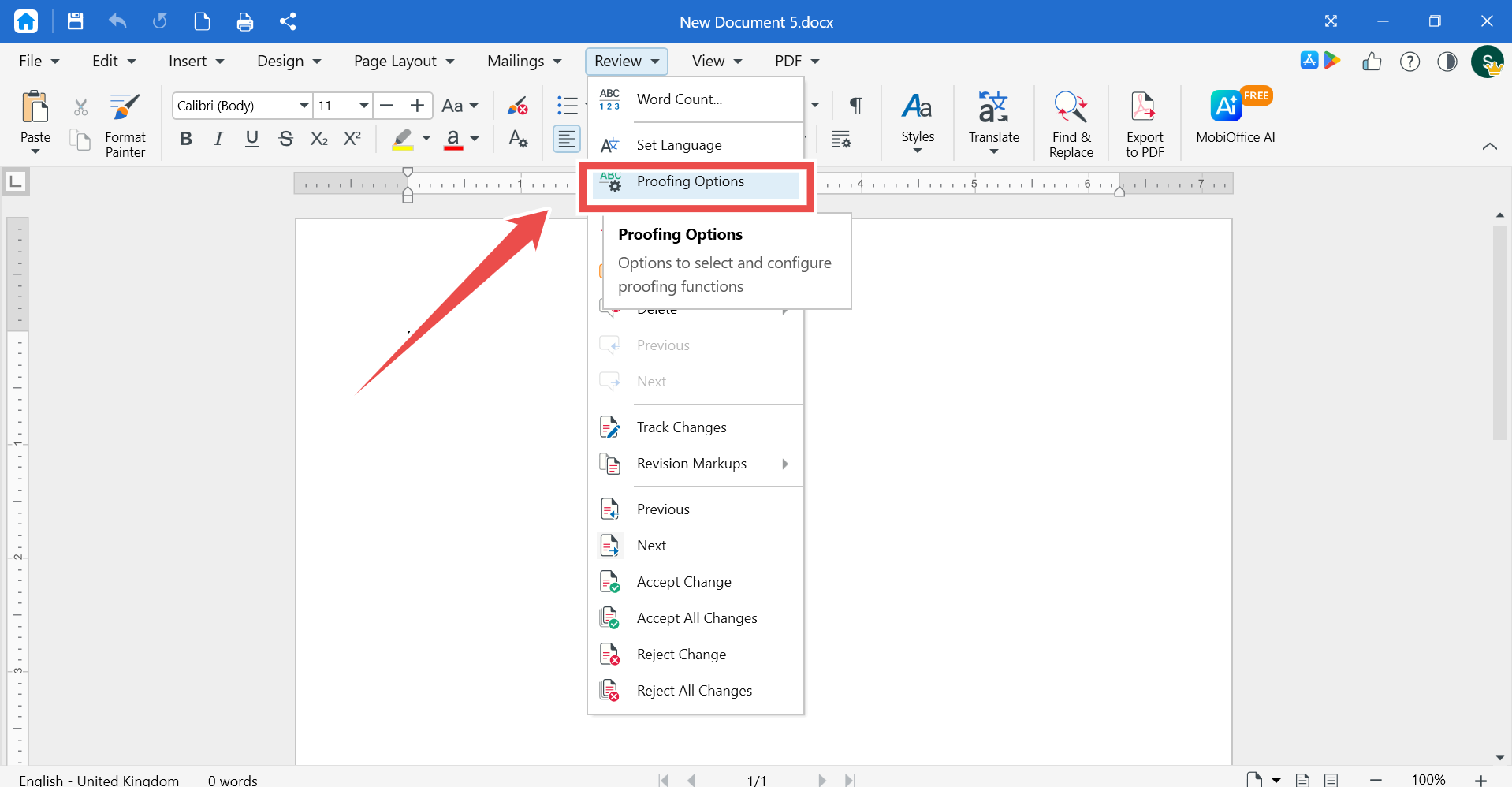The height and width of the screenshot is (787, 1512).
Task: Collapse the ribbon with the chevron
Action: tap(1489, 147)
